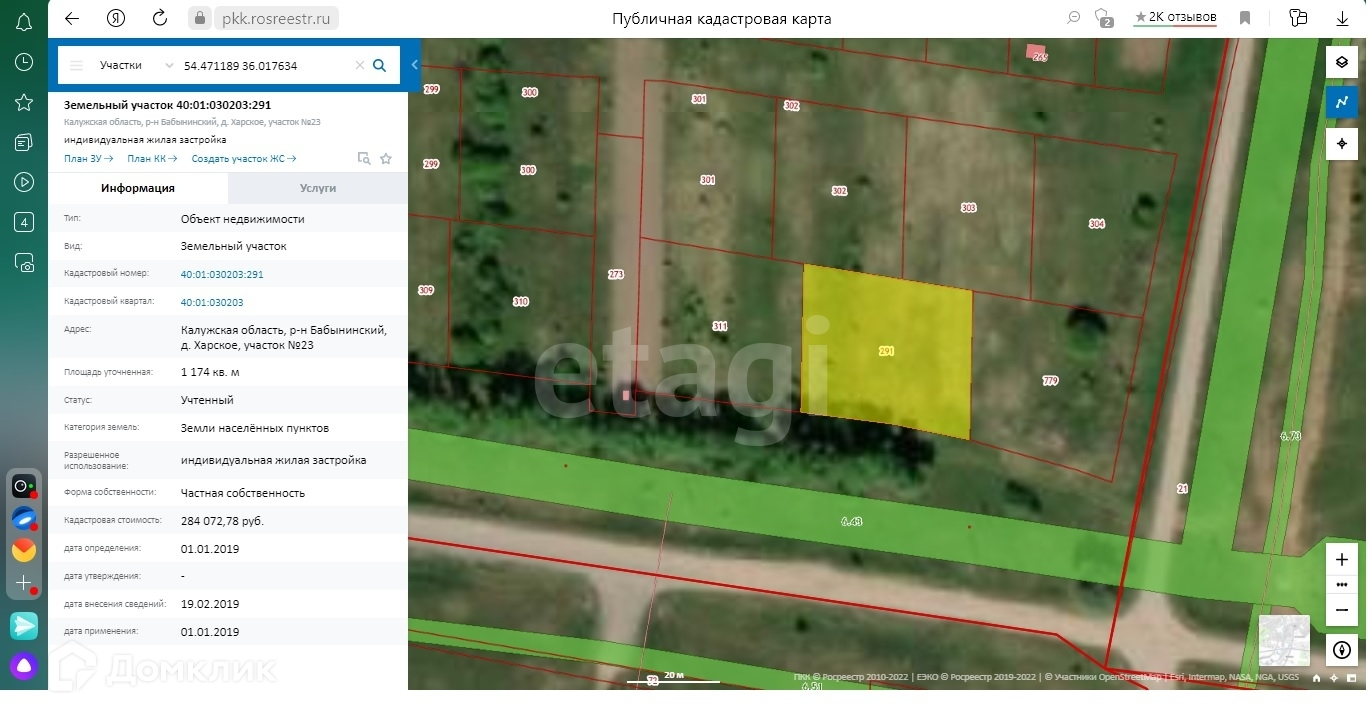Open browsing history clock icon
This screenshot has width=1368, height=726.
[x=24, y=62]
